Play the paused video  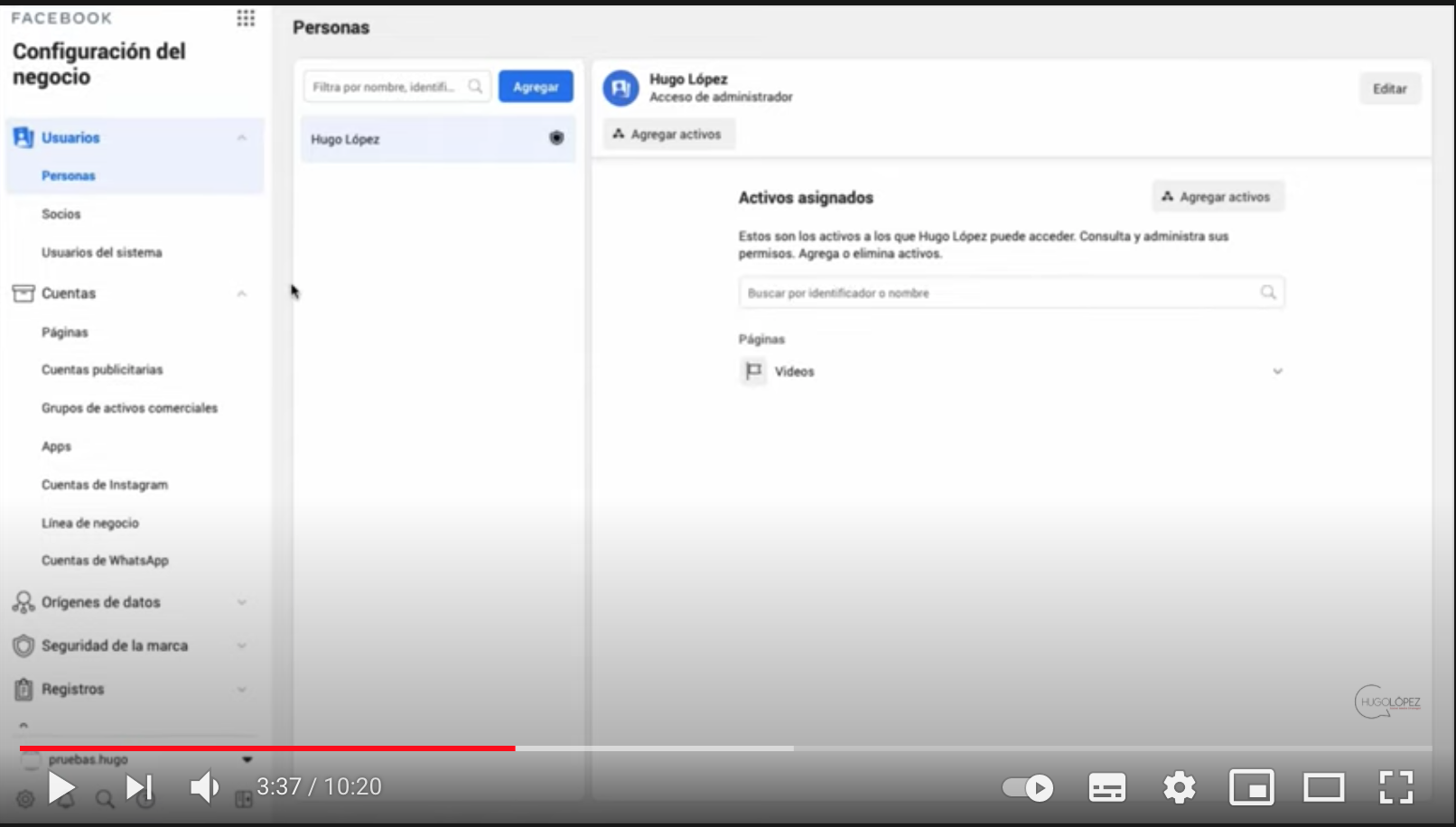(61, 788)
